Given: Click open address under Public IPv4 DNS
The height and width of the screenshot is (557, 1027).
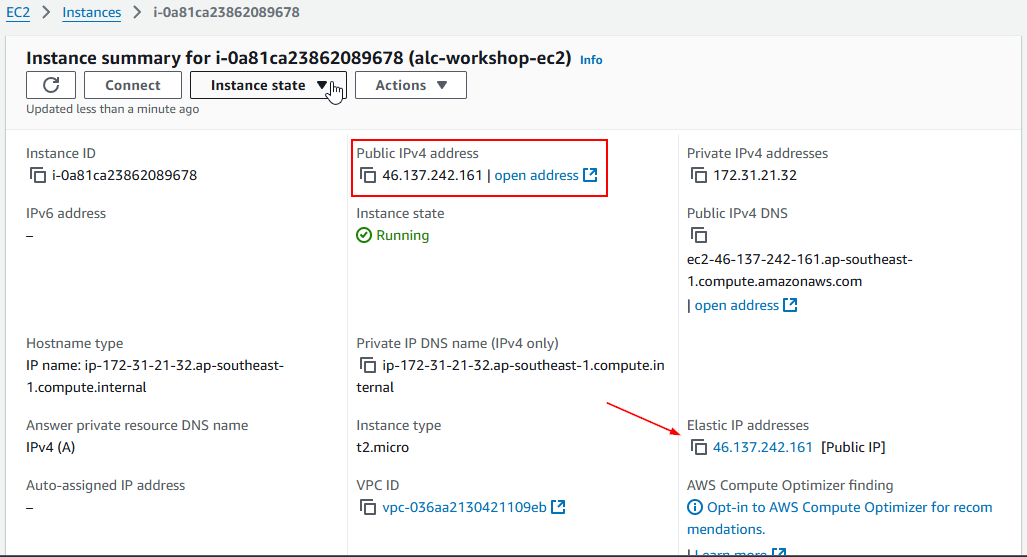Looking at the screenshot, I should click(737, 306).
